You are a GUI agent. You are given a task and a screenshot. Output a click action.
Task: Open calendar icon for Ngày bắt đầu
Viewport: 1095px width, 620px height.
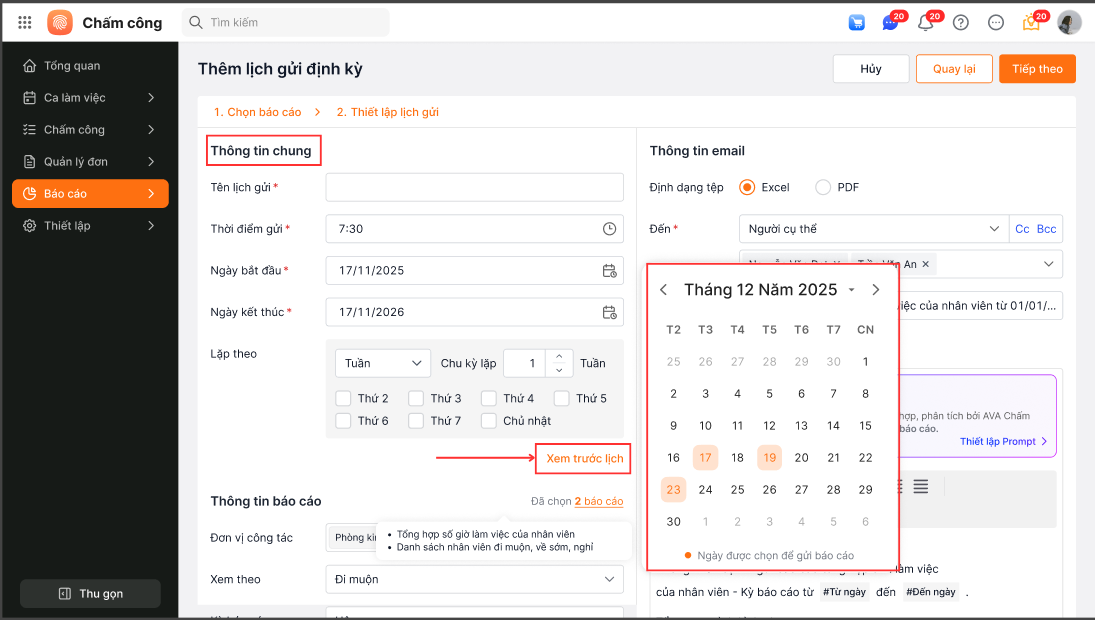[x=609, y=271]
